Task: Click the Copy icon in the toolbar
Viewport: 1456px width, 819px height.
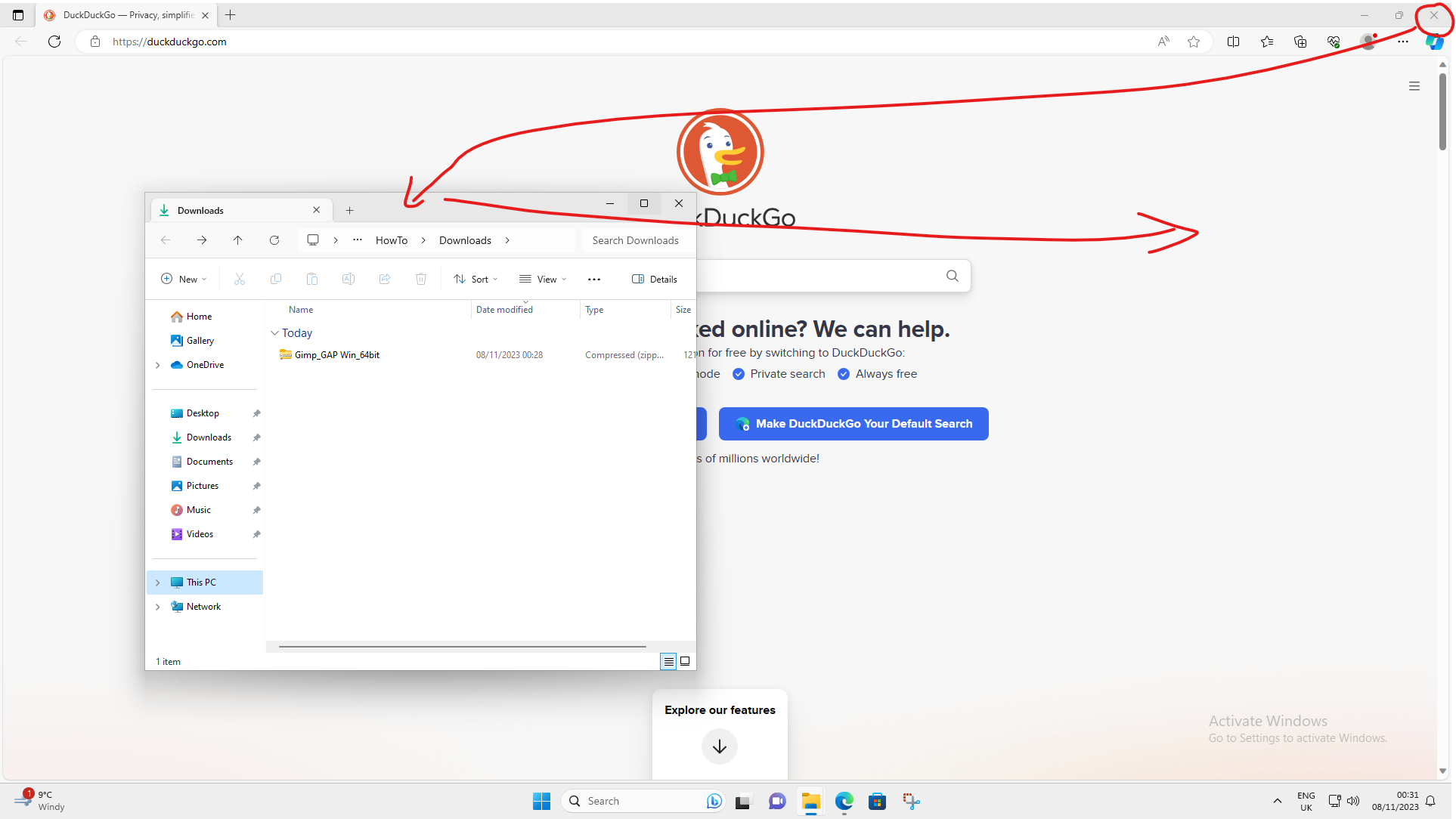Action: click(x=276, y=279)
